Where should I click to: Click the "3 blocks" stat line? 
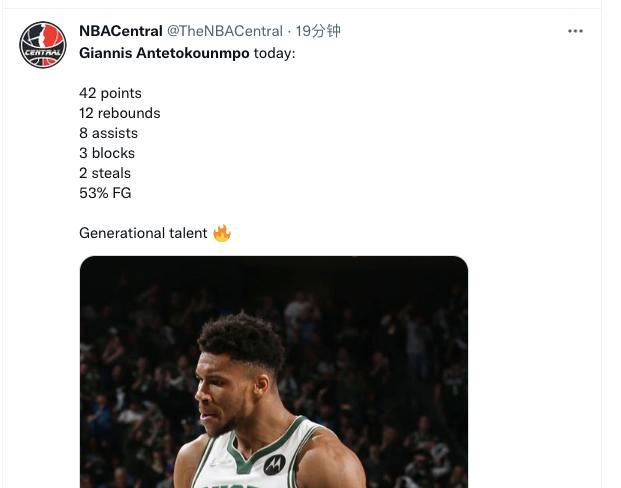[106, 153]
